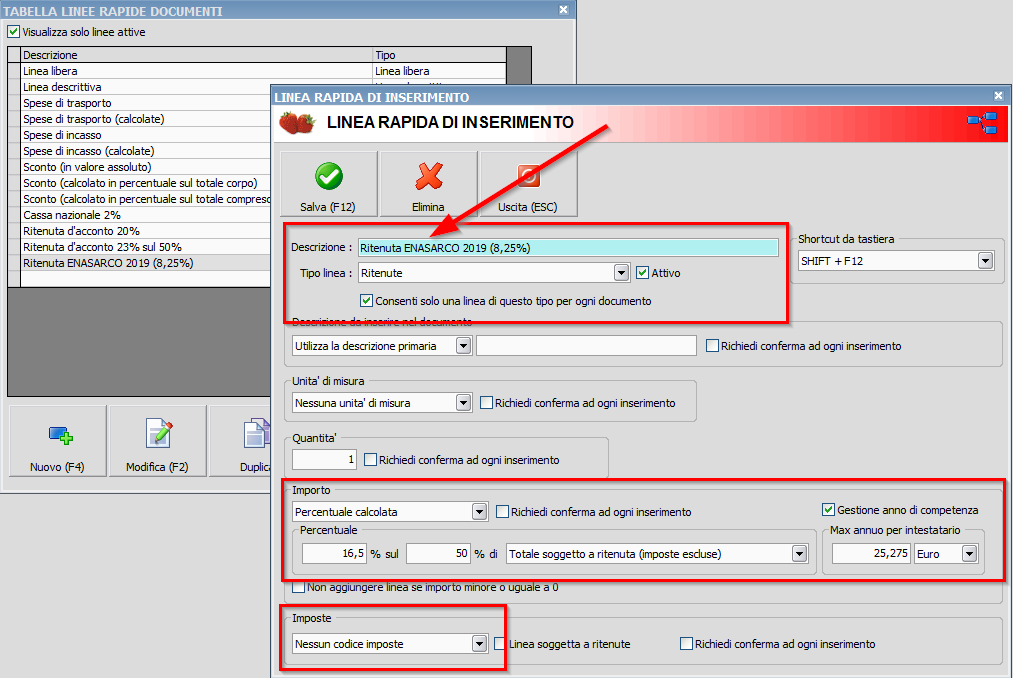Viewport: 1013px width, 678px height.
Task: Select Ritenuta d'acconto 20% in the list
Action: click(x=100, y=230)
